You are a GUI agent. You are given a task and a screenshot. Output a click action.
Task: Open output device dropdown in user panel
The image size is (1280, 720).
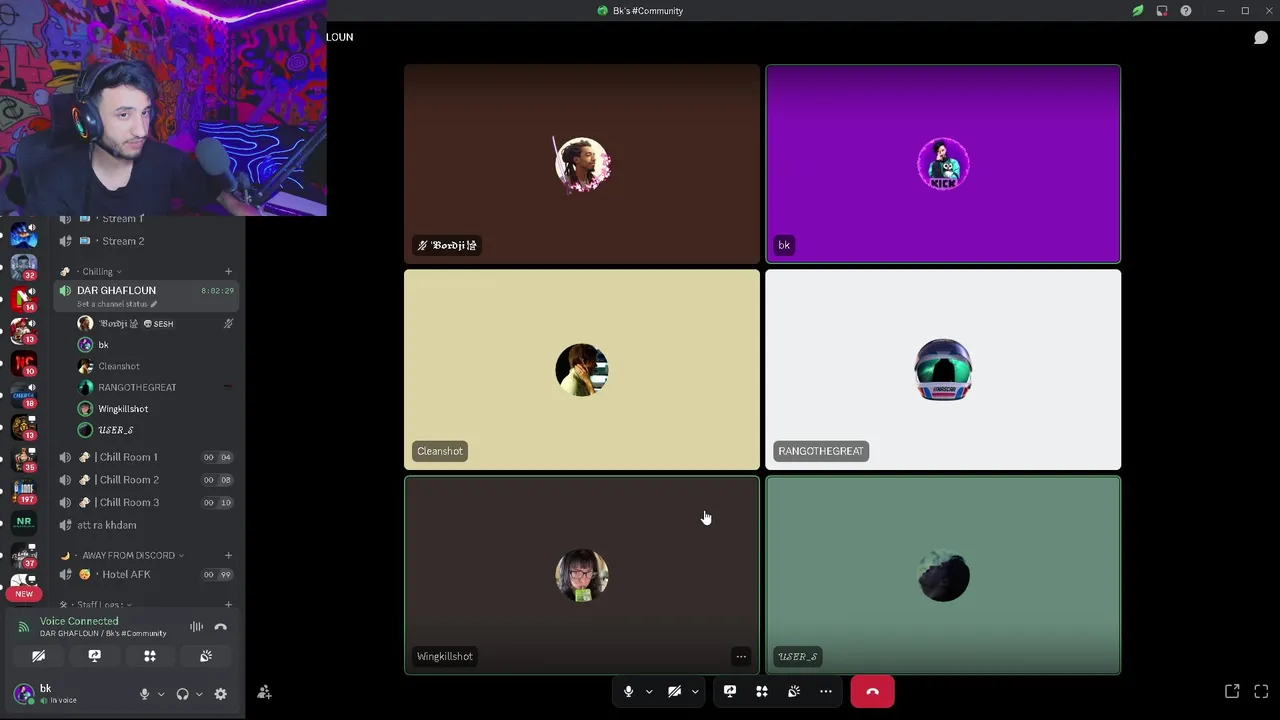199,694
